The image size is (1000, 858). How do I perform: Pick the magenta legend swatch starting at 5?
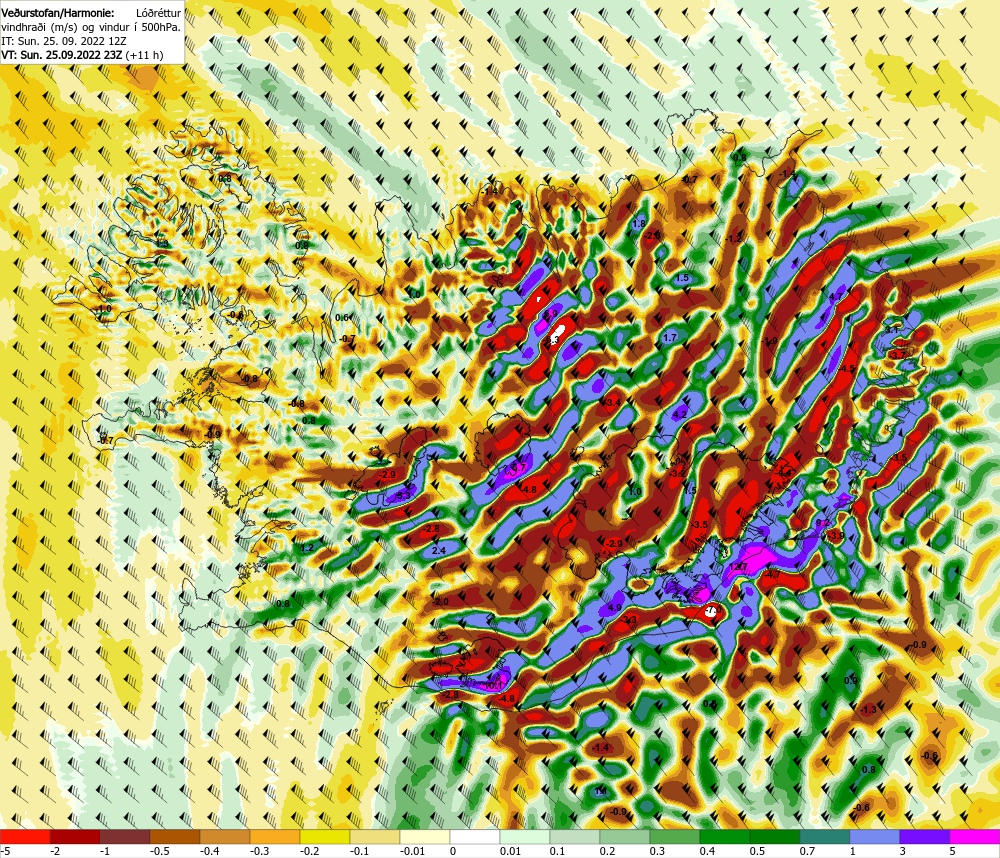pos(975,836)
